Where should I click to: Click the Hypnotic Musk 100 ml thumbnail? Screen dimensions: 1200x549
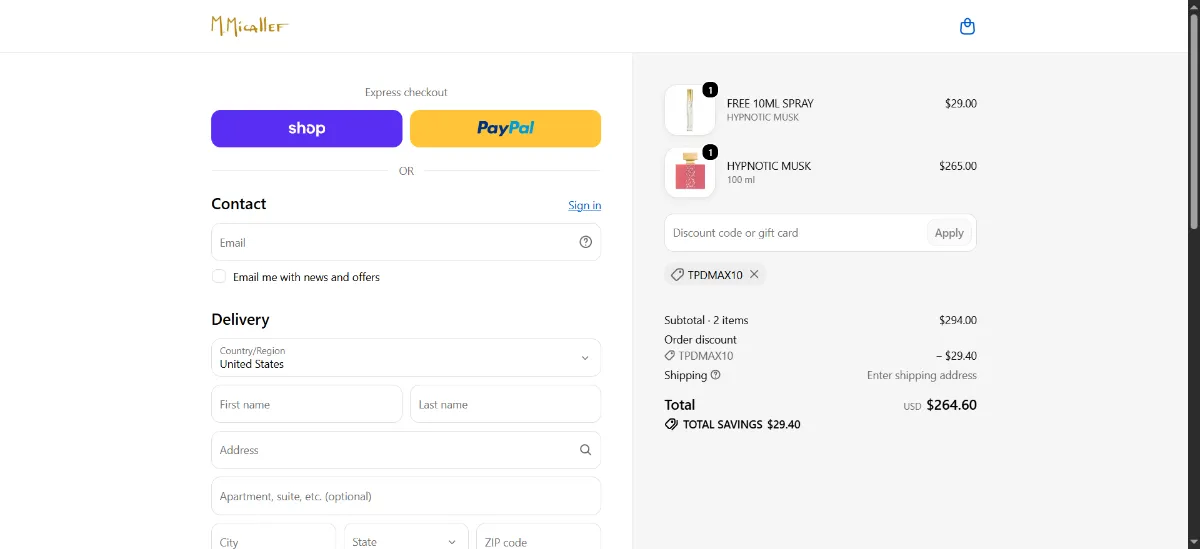click(x=690, y=173)
